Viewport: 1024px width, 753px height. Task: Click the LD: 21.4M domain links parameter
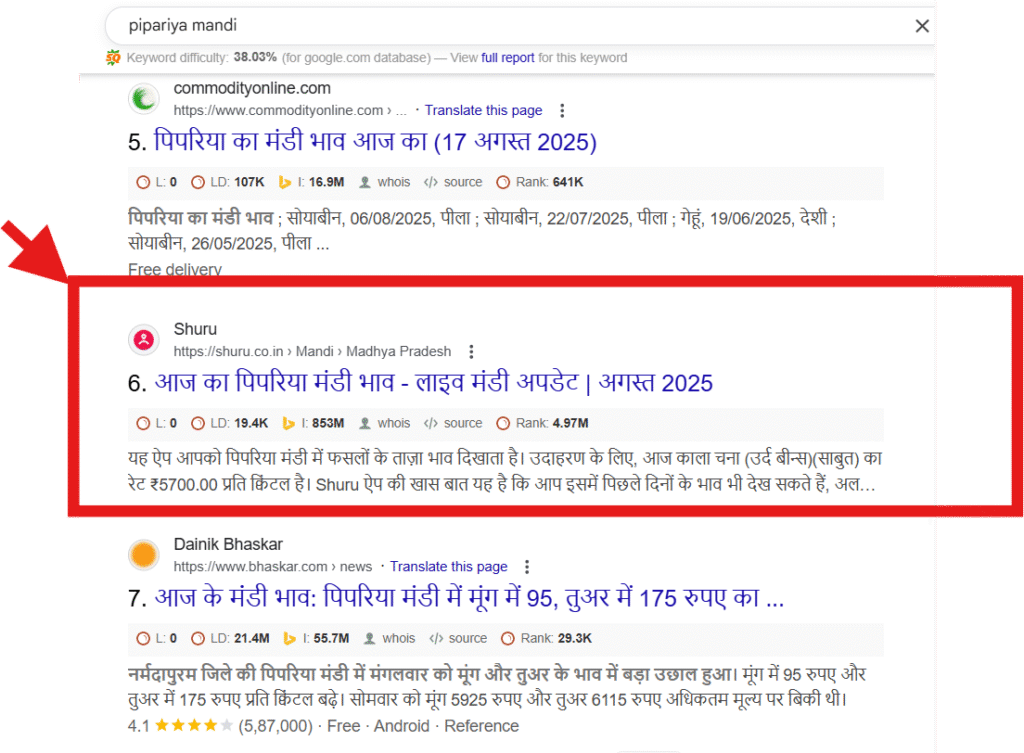pos(230,638)
